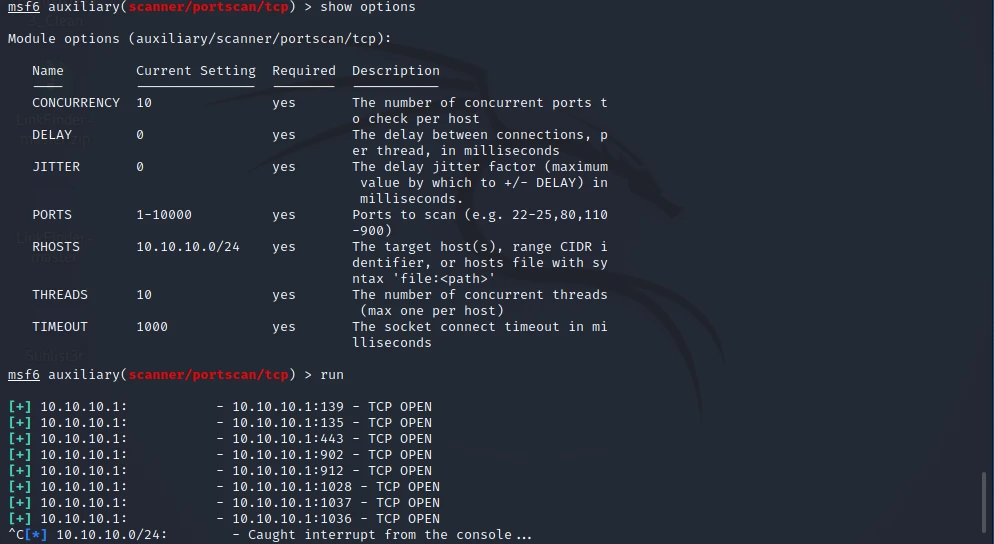Click the 'Name' column header

48,71
